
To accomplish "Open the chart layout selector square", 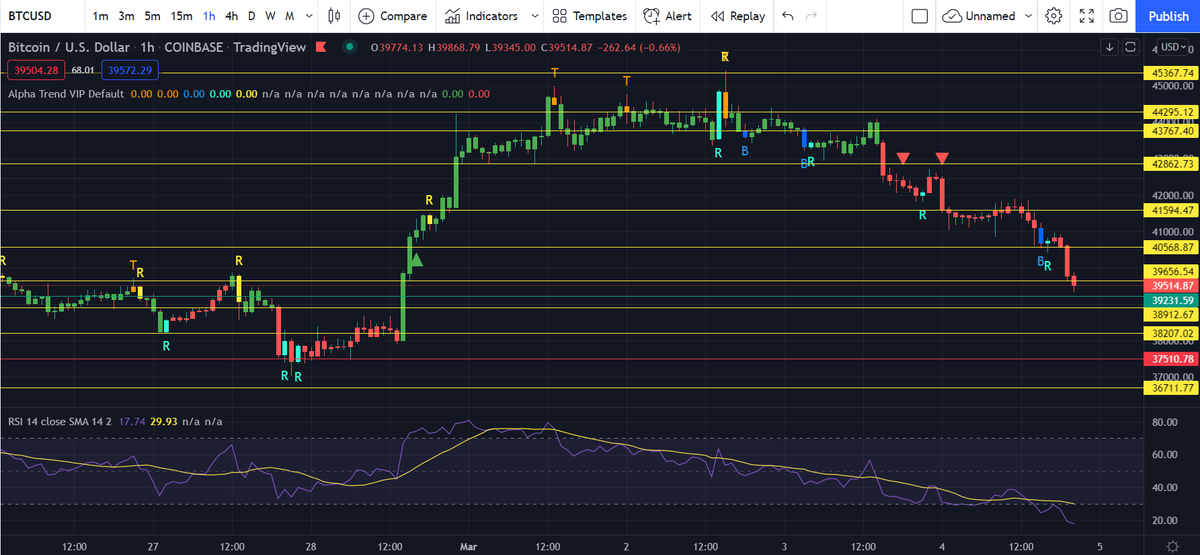I will click(x=920, y=16).
